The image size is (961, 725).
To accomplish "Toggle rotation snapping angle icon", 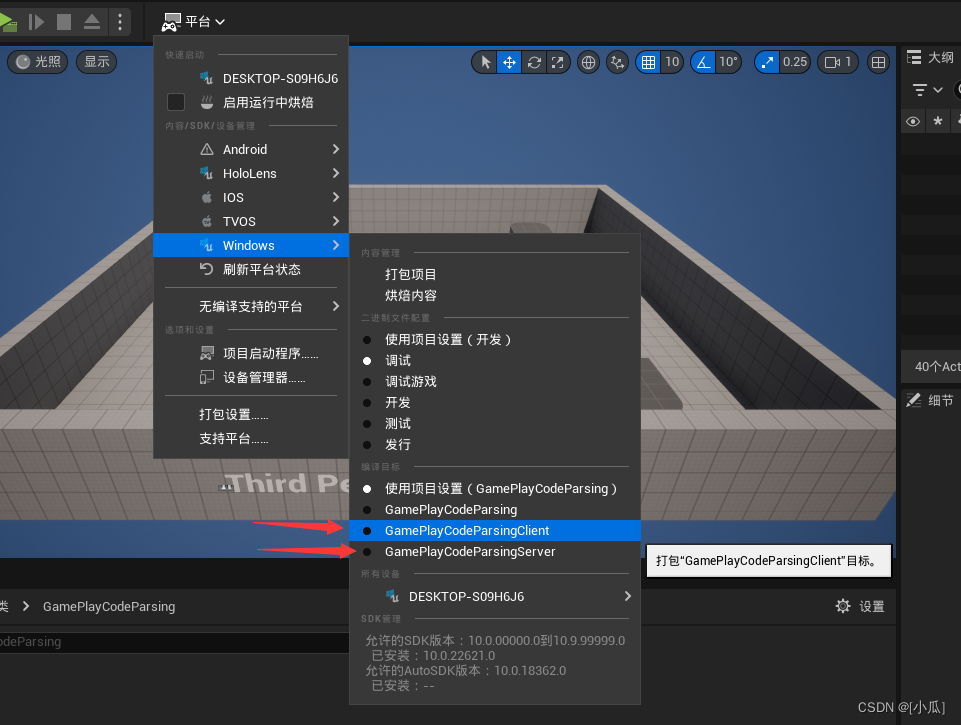I will click(x=704, y=62).
